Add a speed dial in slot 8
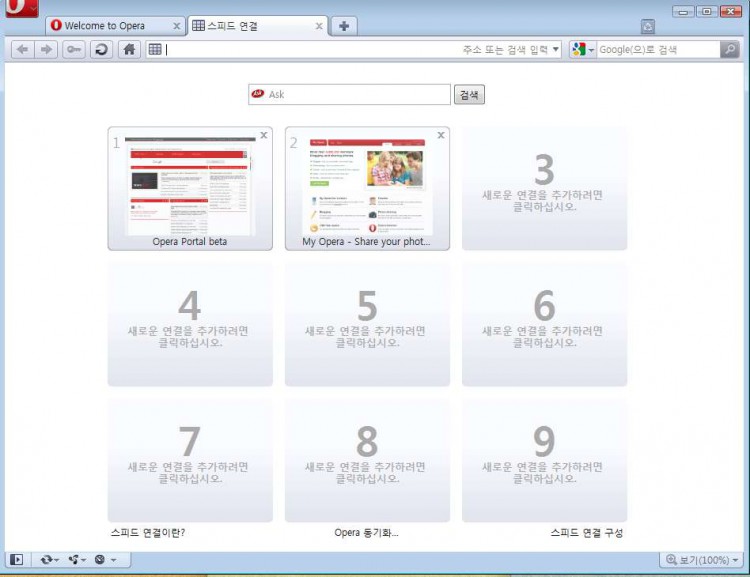 [x=367, y=460]
